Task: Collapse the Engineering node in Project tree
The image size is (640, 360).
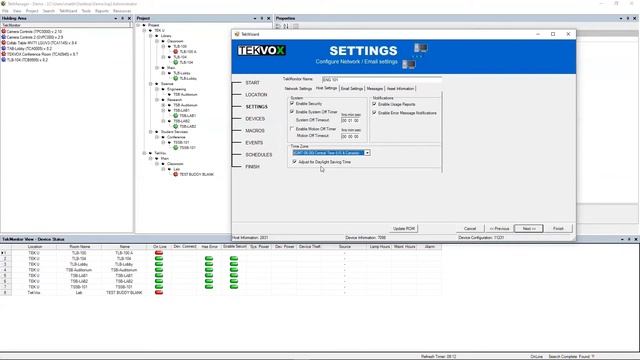Action: (x=157, y=89)
